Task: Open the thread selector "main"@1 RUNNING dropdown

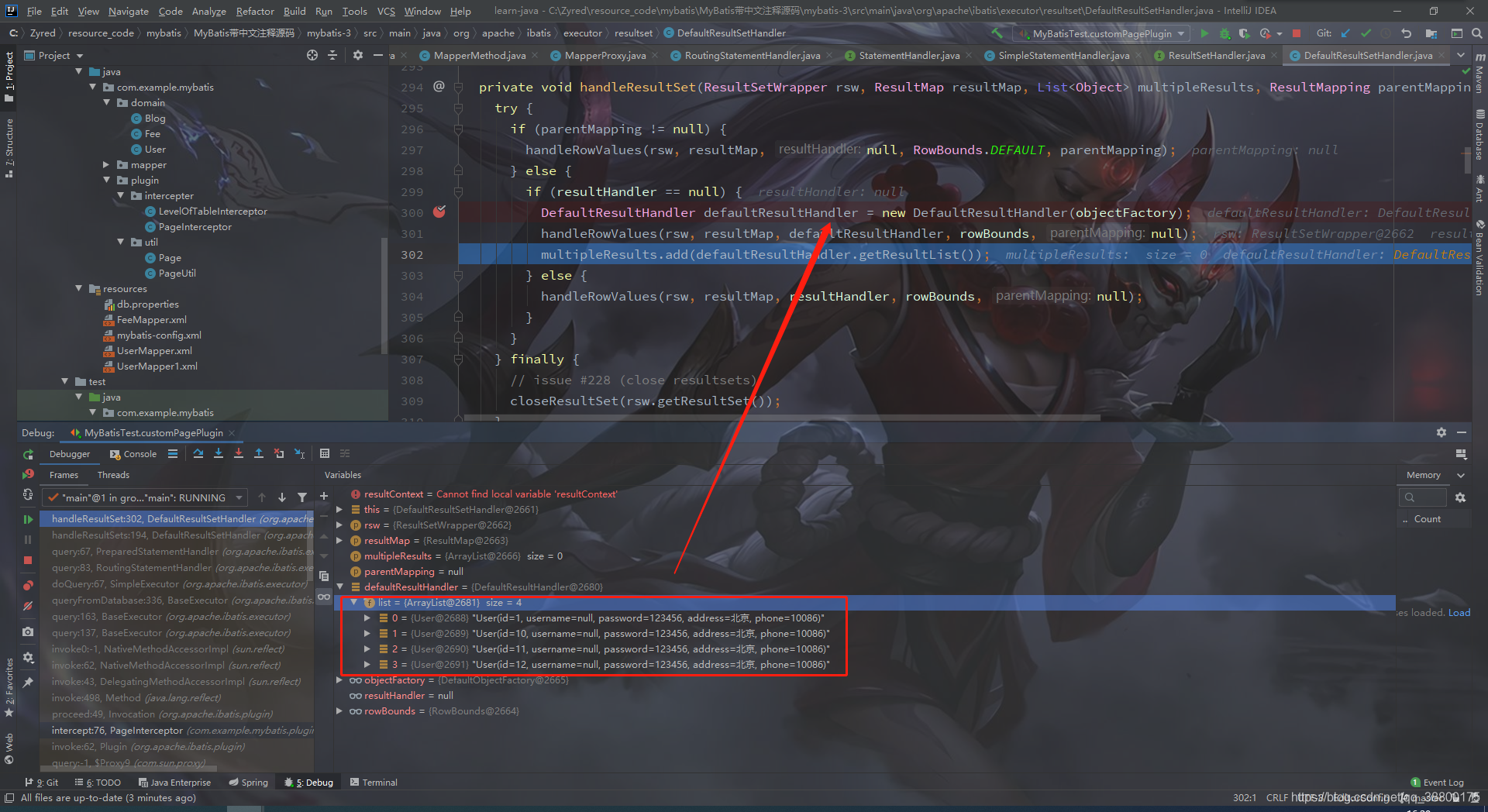Action: [x=145, y=497]
